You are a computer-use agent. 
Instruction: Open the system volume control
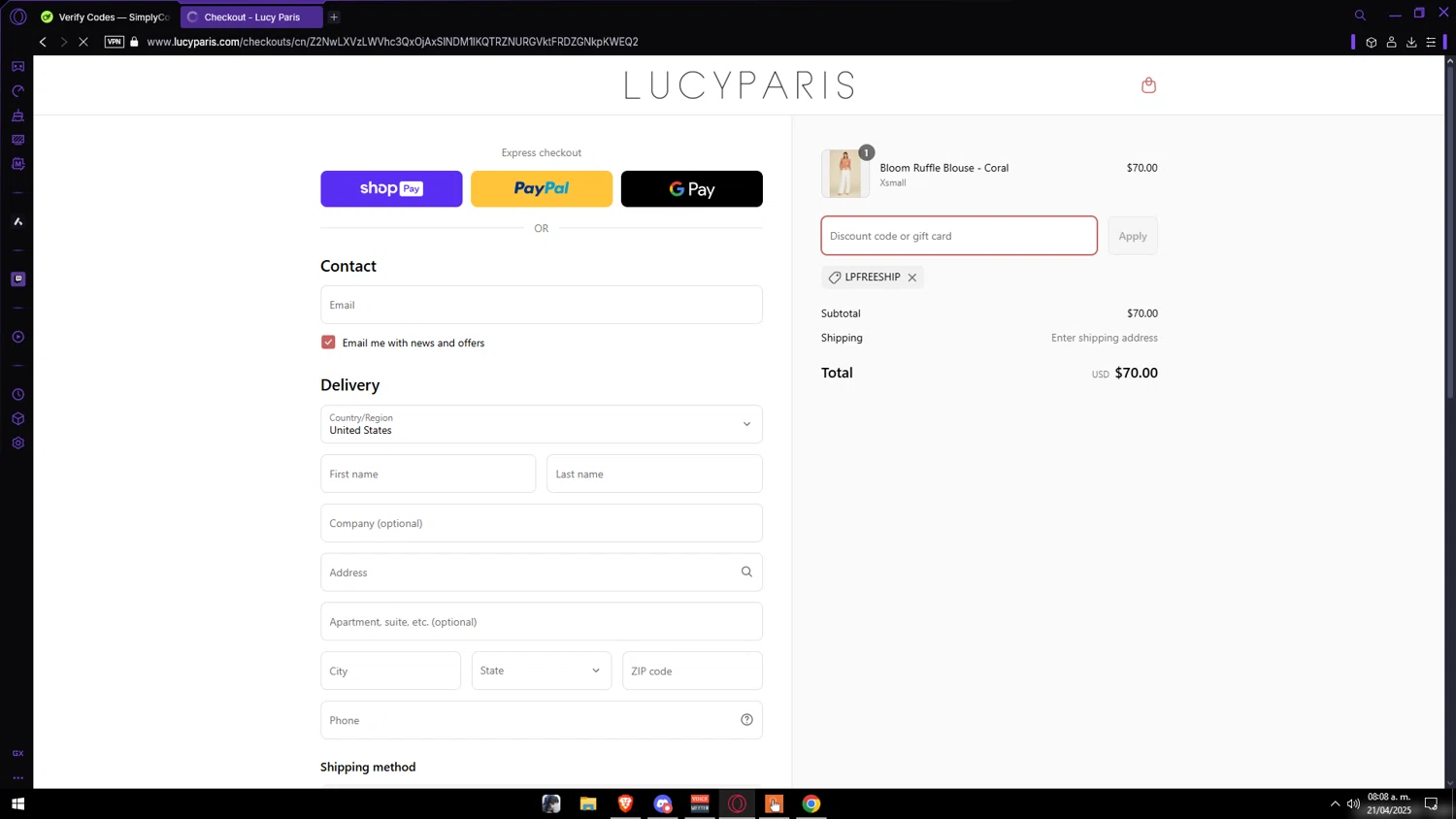click(1353, 803)
